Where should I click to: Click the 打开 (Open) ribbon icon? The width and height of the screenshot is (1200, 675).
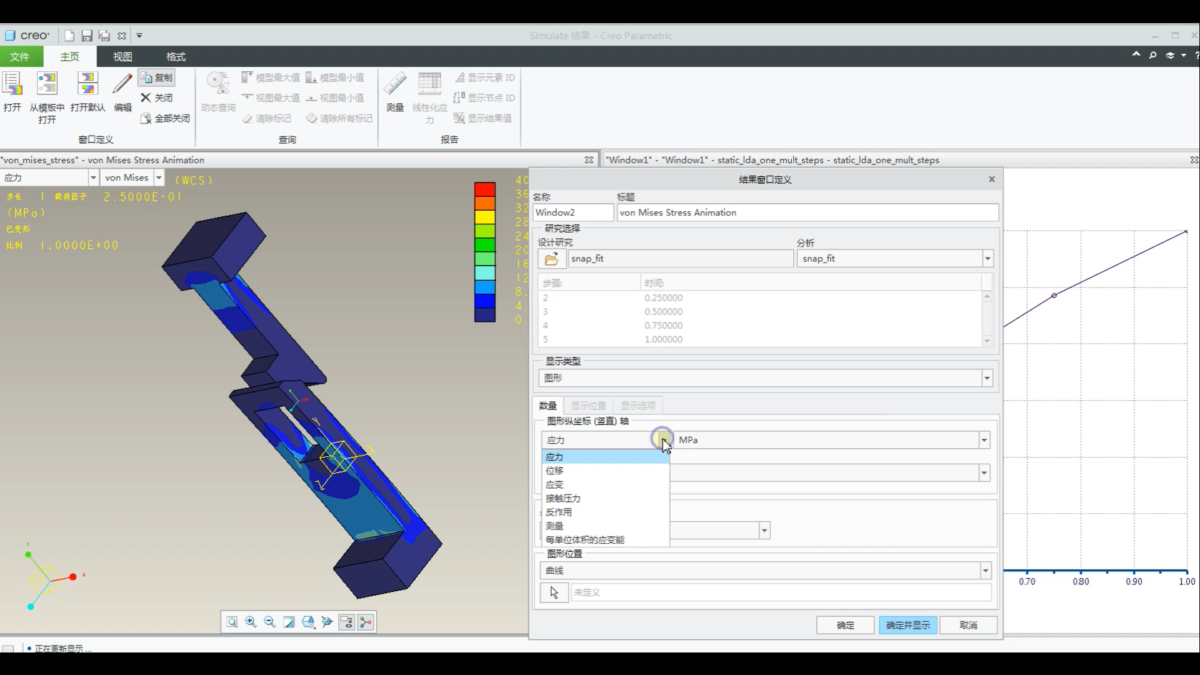click(12, 84)
